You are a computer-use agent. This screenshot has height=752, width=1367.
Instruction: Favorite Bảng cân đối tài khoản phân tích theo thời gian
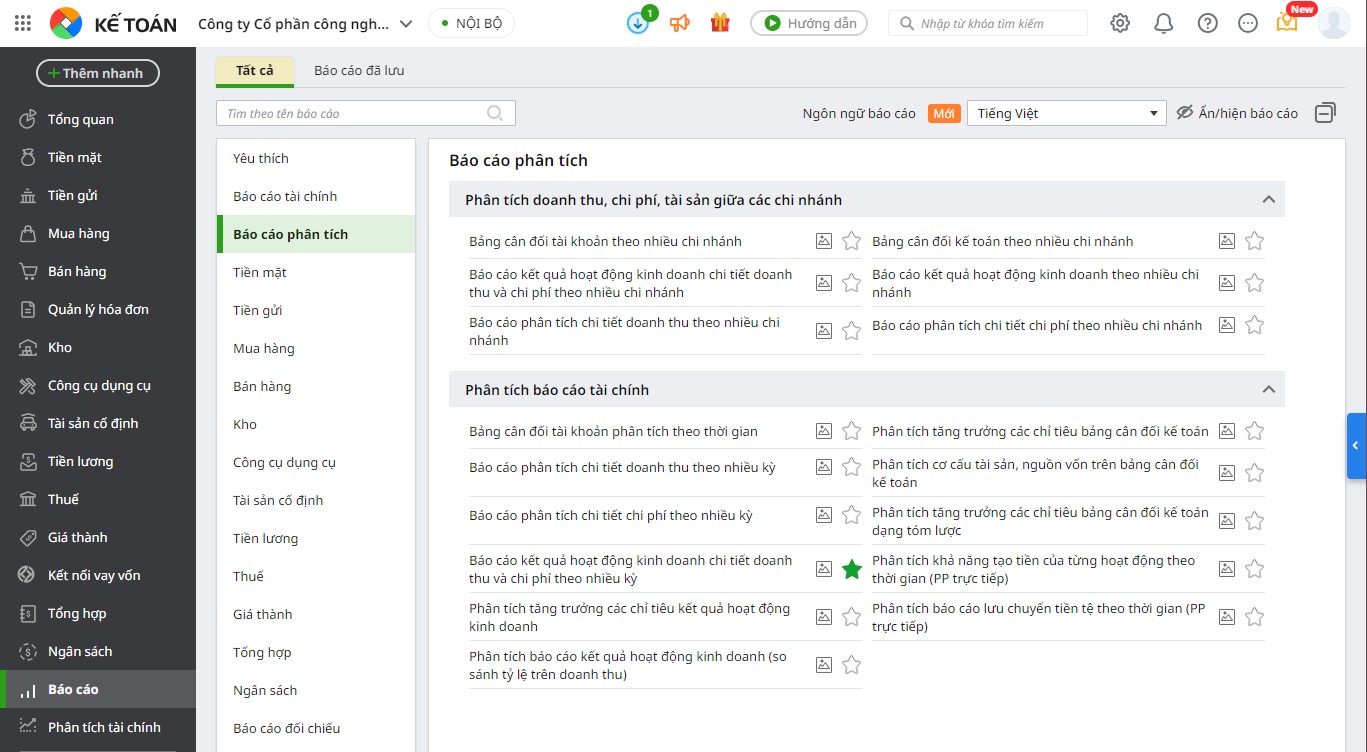pos(851,431)
